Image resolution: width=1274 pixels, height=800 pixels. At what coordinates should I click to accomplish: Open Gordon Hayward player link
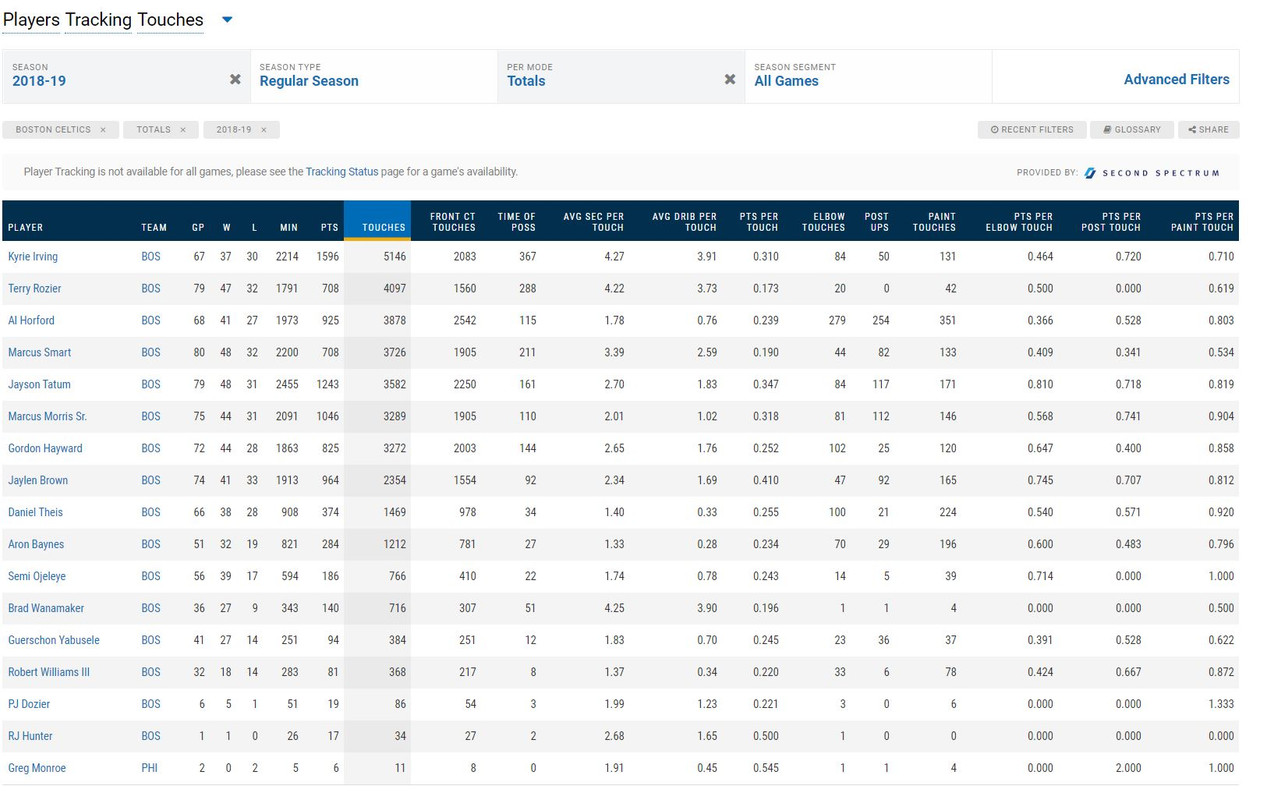45,449
